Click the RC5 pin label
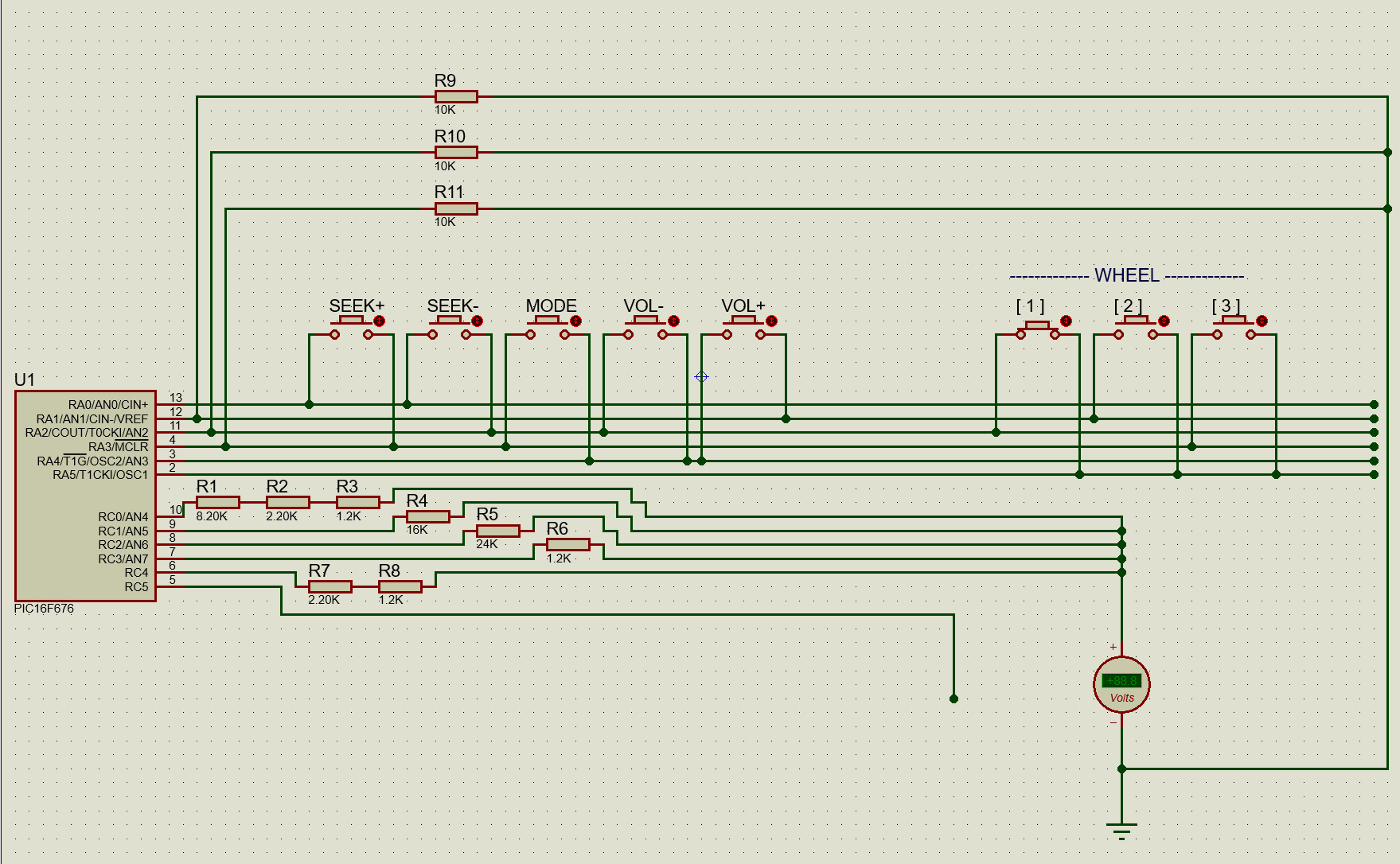This screenshot has width=1400, height=864. coord(136,587)
